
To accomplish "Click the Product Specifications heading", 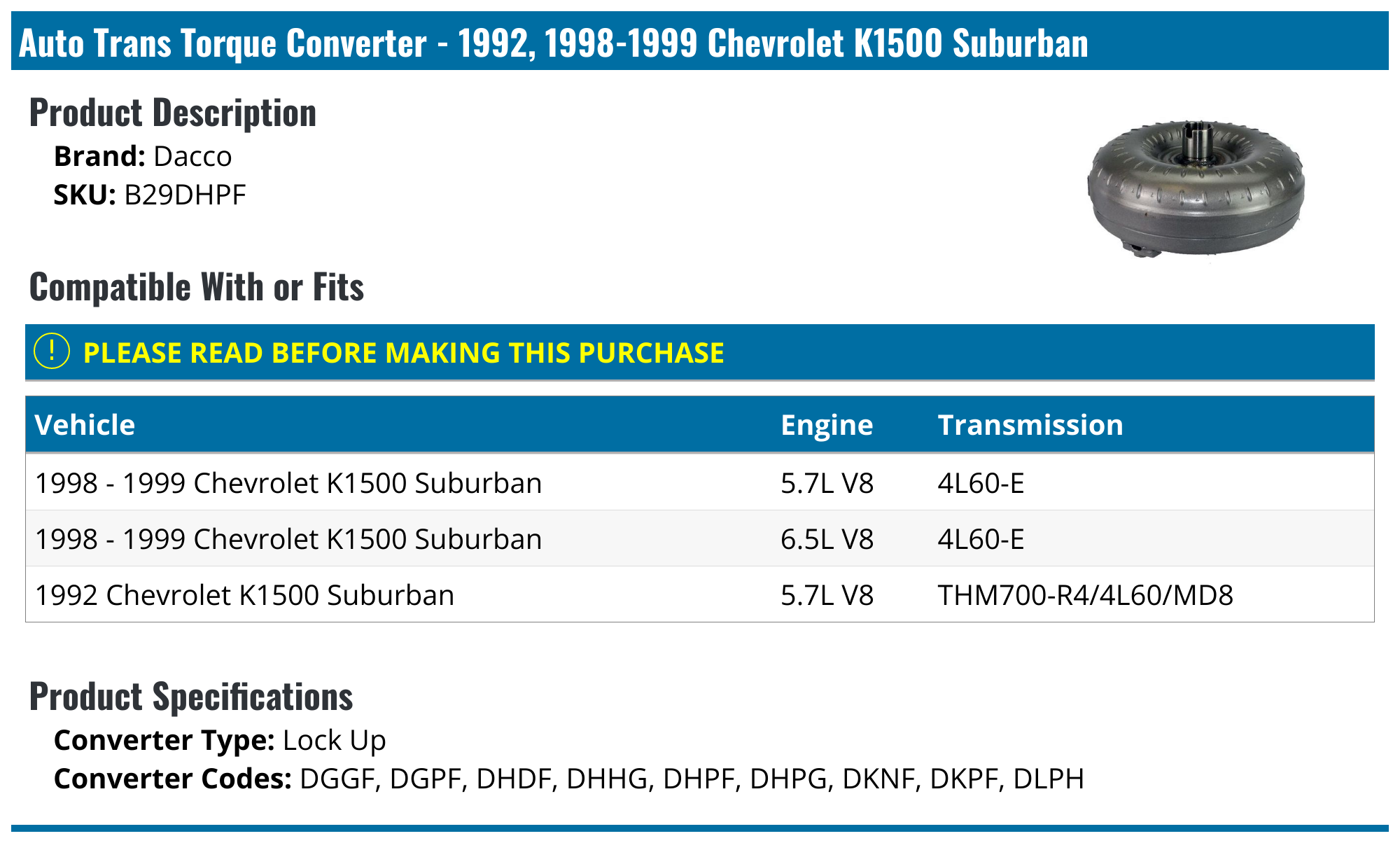I will tap(191, 697).
